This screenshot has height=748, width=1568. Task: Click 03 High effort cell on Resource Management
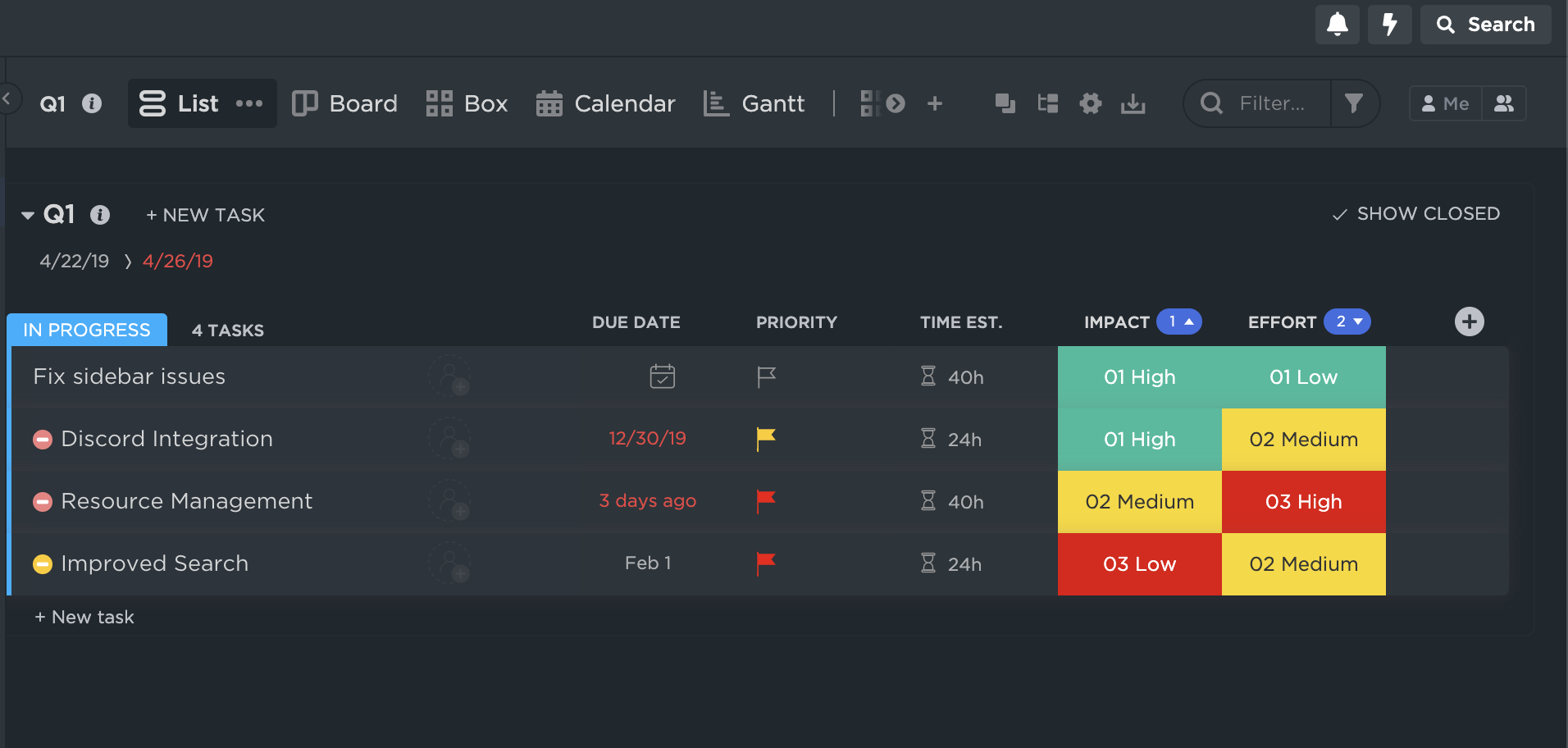coord(1303,501)
